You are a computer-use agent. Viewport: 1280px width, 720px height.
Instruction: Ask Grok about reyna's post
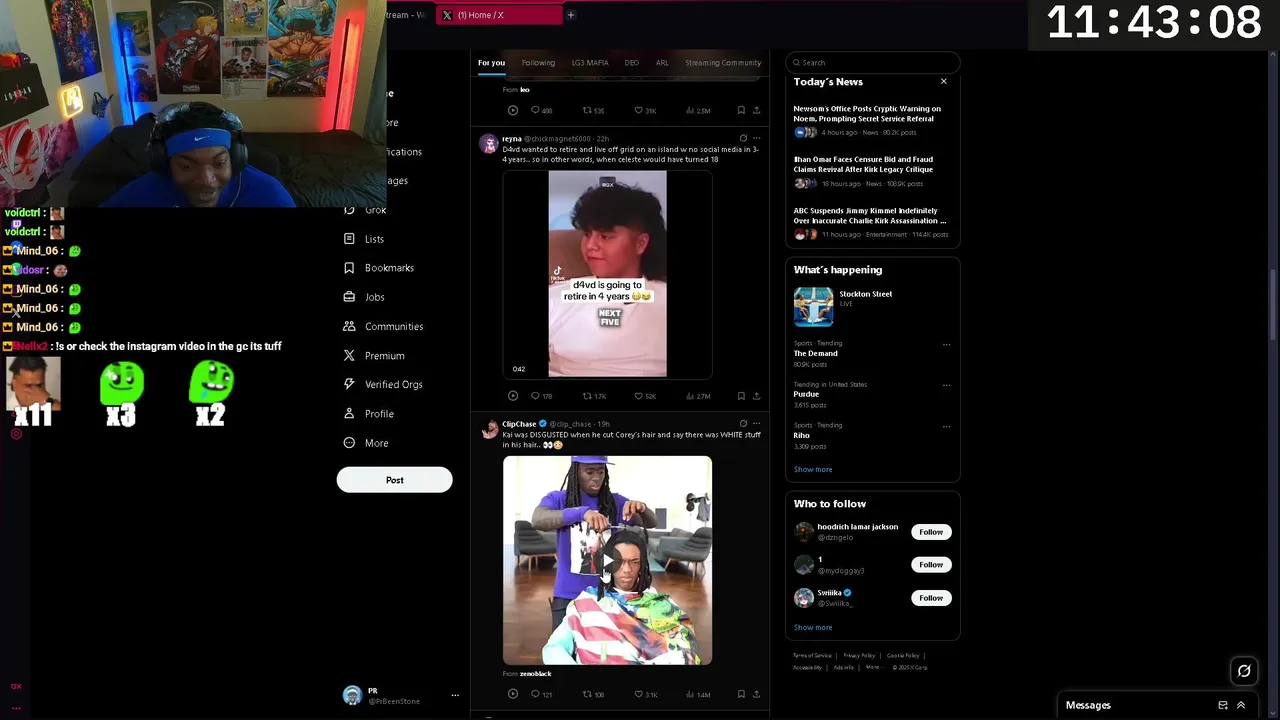[x=743, y=138]
